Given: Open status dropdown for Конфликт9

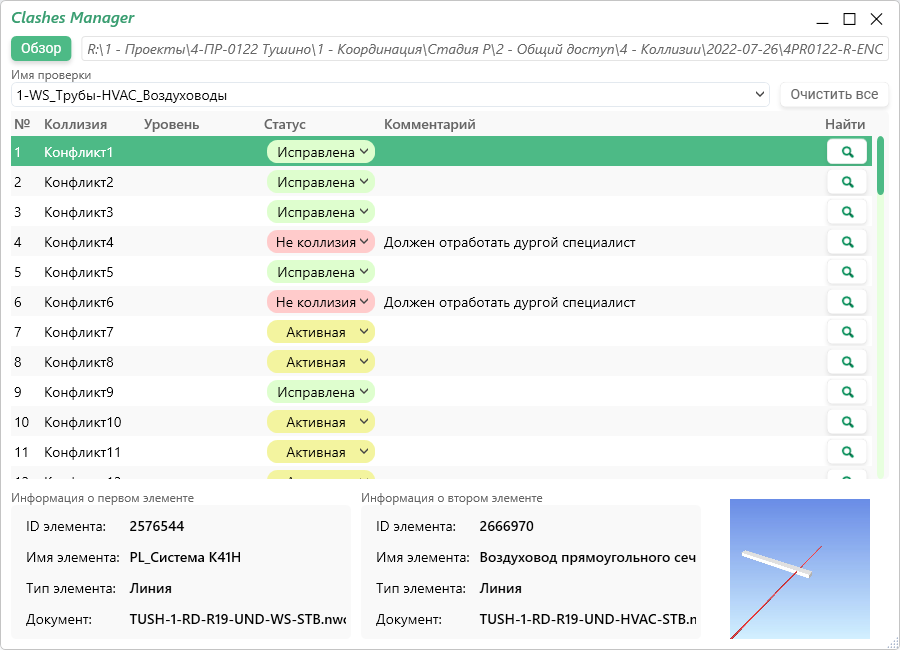Looking at the screenshot, I should click(321, 392).
